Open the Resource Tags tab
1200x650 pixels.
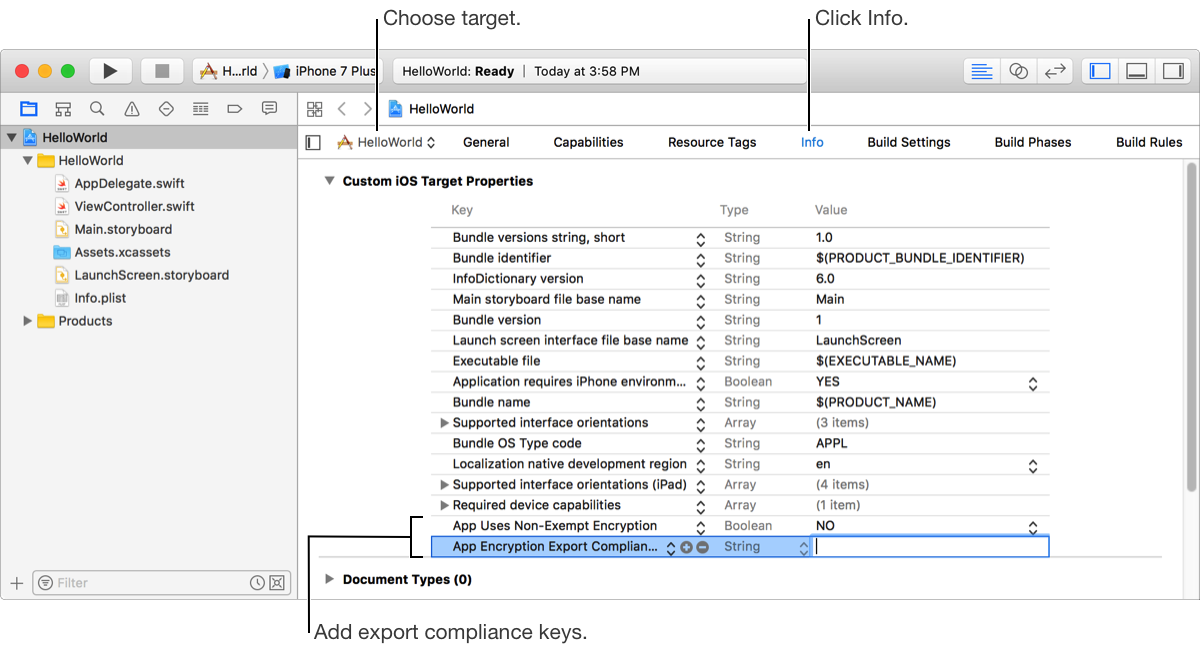click(712, 142)
